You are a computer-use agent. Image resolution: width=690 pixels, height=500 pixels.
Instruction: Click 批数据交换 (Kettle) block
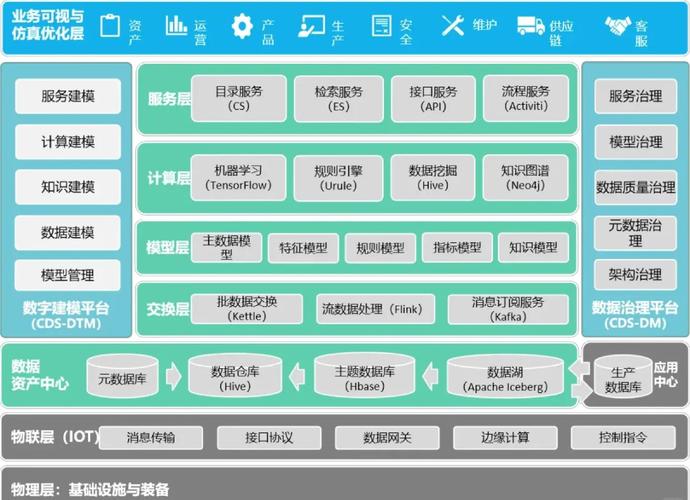pyautogui.click(x=247, y=309)
